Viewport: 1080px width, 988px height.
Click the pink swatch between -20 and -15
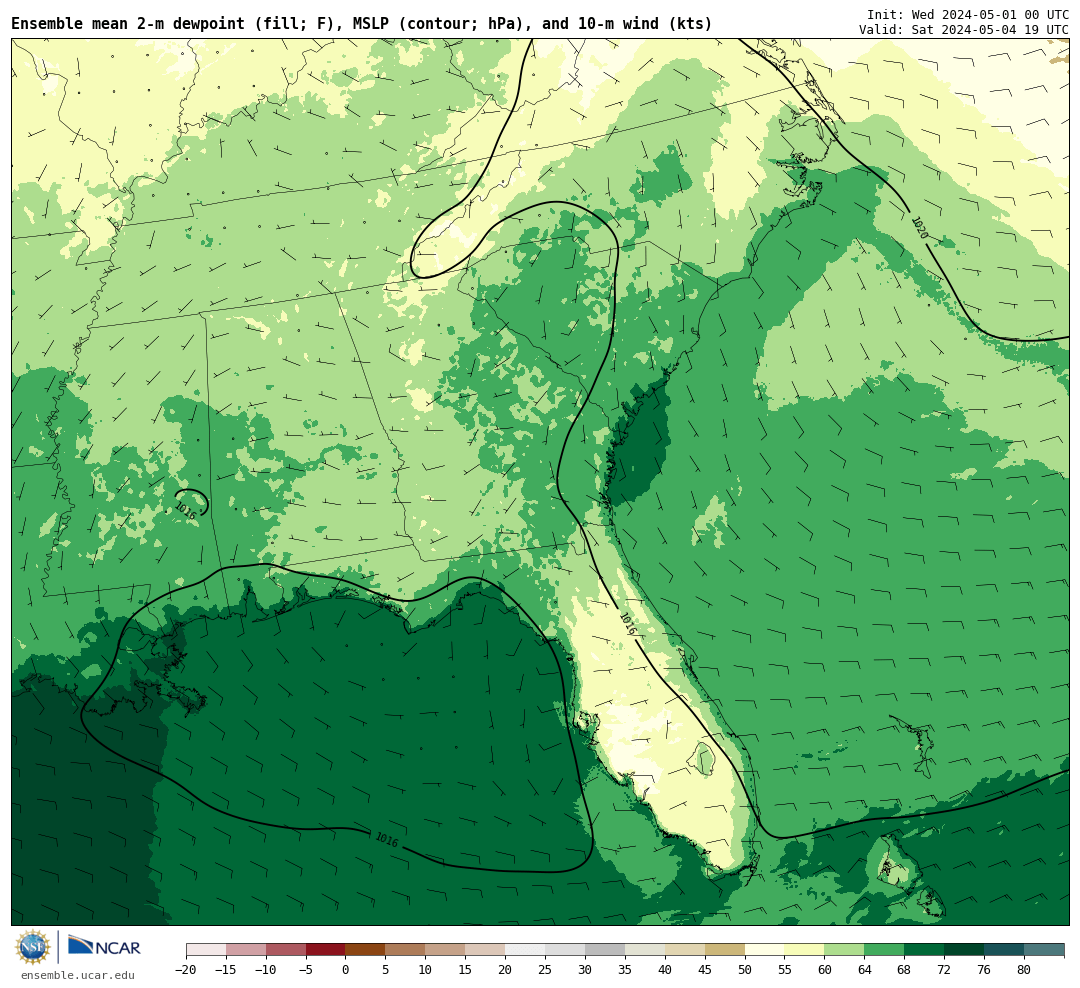[x=205, y=950]
